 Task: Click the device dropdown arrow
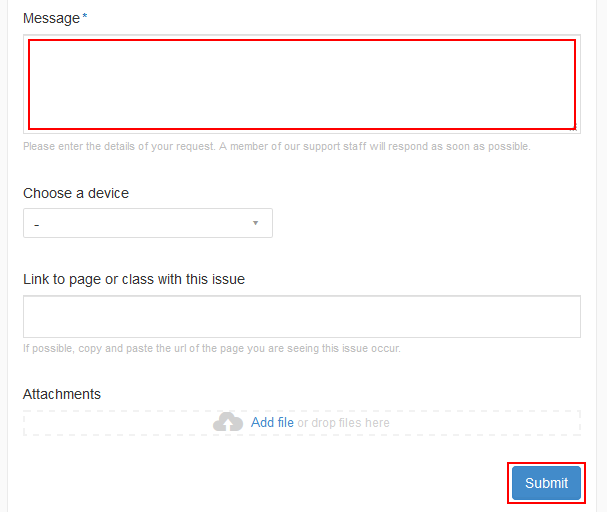[255, 223]
